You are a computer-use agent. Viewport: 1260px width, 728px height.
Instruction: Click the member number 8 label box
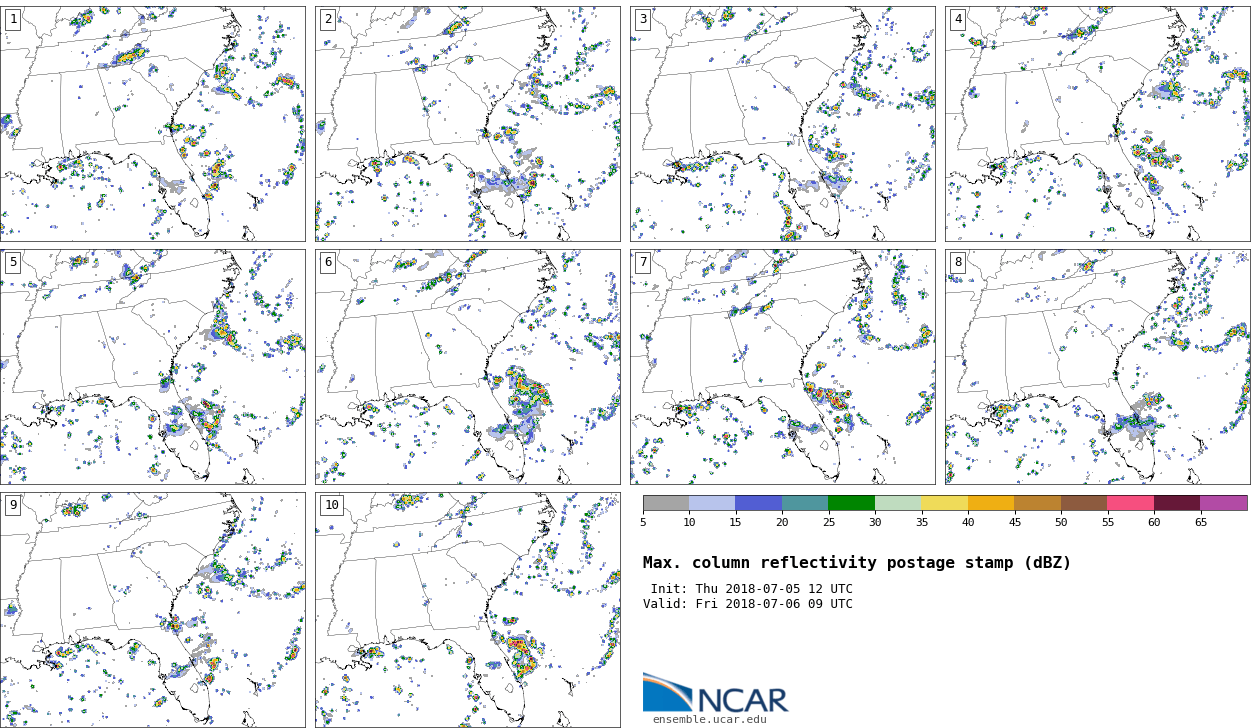(x=958, y=262)
